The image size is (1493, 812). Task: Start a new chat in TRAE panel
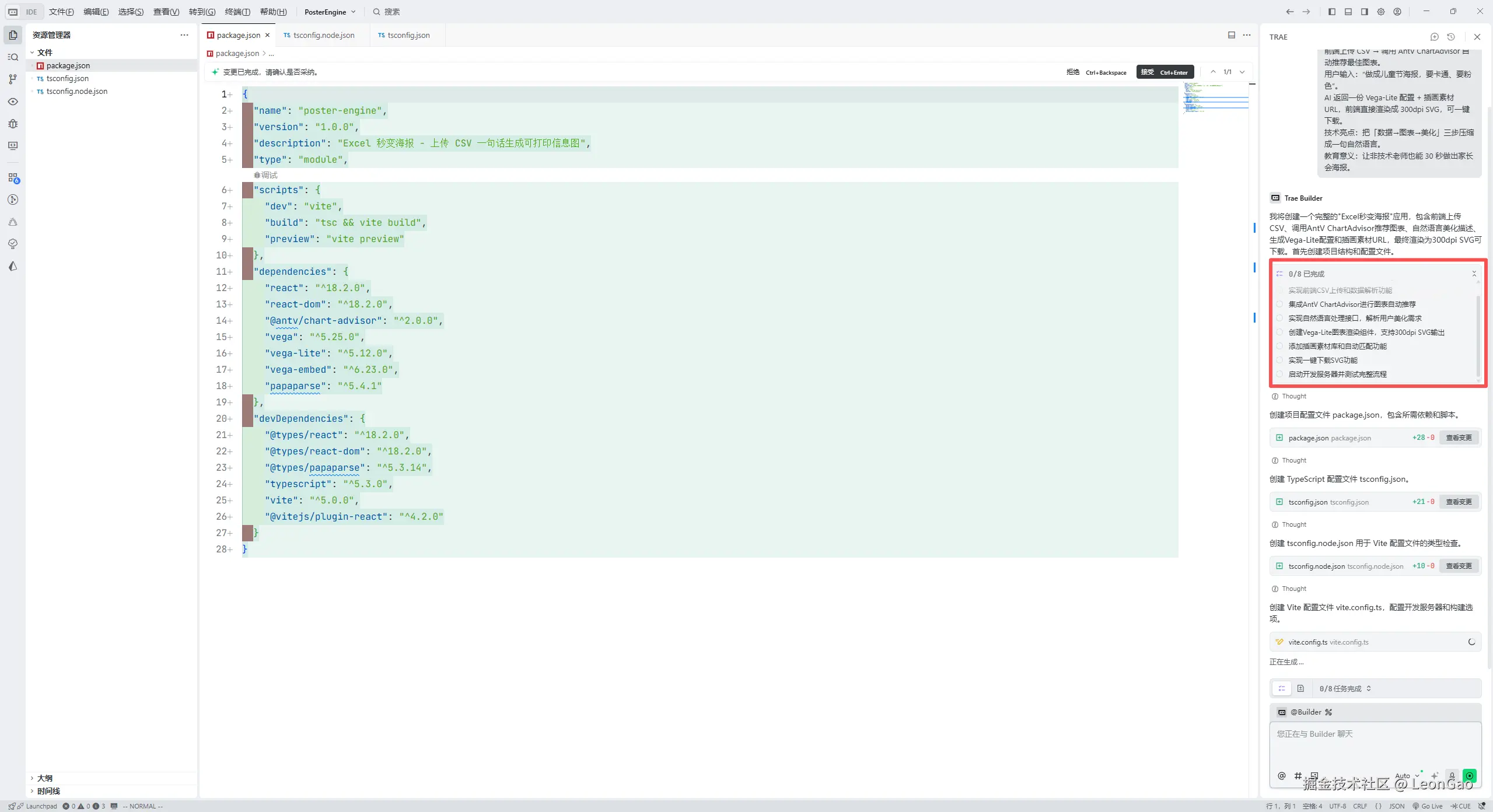pyautogui.click(x=1434, y=37)
